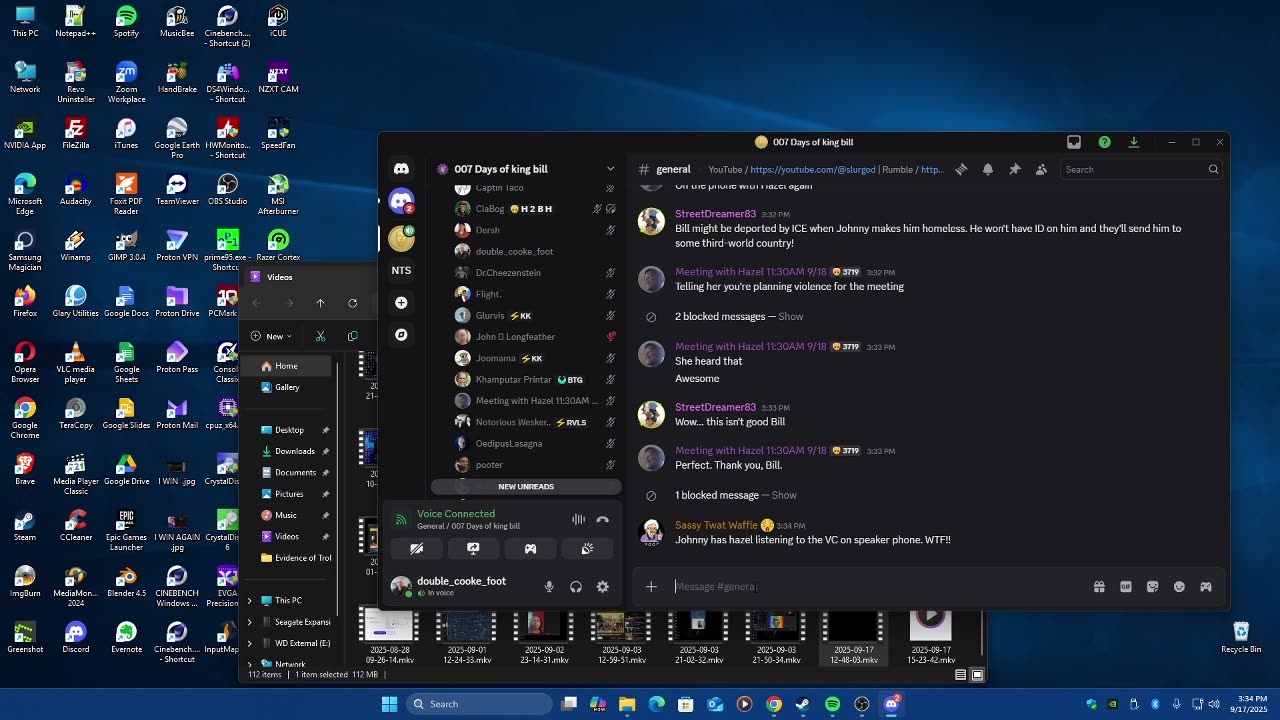Click Windows Start button

(x=389, y=704)
